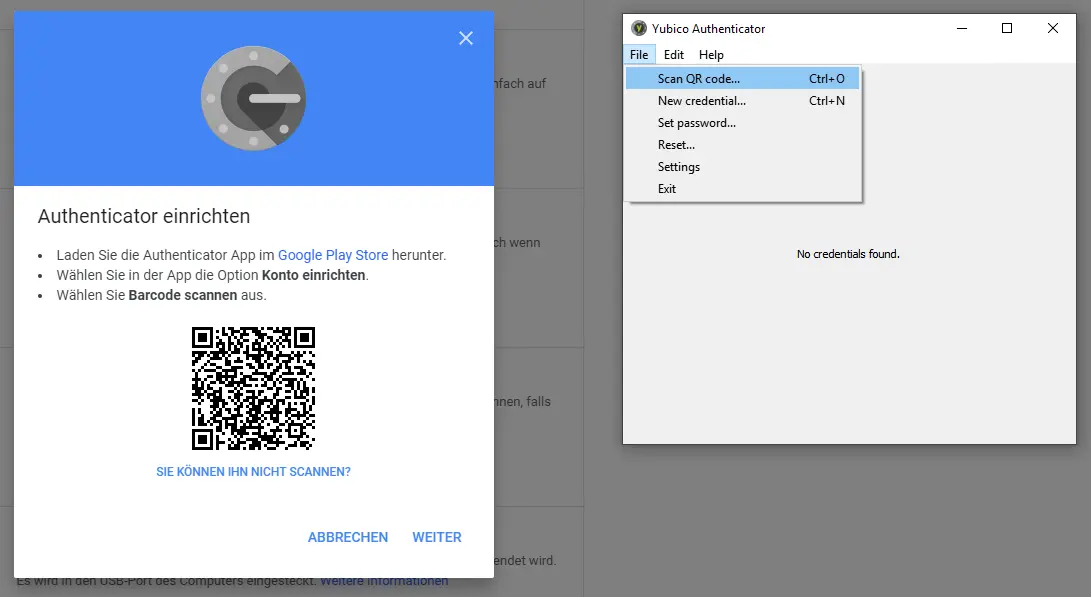Click the bold 'Barcode scannen' text

pyautogui.click(x=183, y=295)
